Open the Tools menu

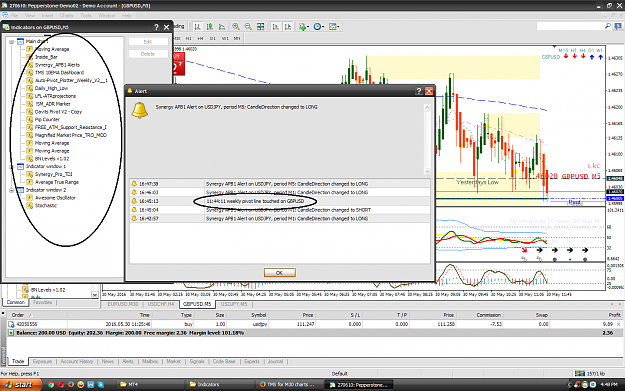pyautogui.click(x=86, y=16)
